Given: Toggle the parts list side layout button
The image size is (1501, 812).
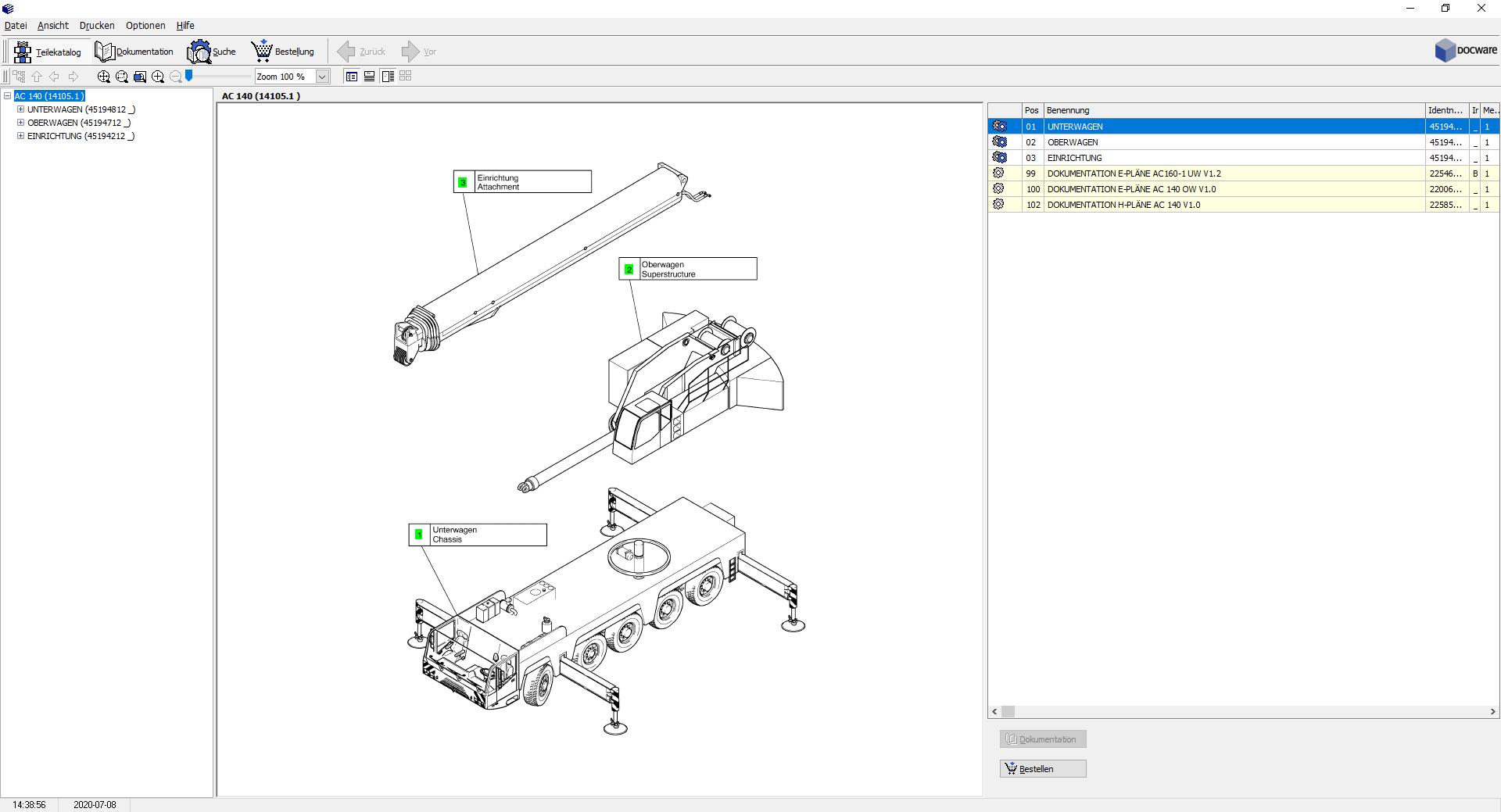Looking at the screenshot, I should (x=387, y=76).
